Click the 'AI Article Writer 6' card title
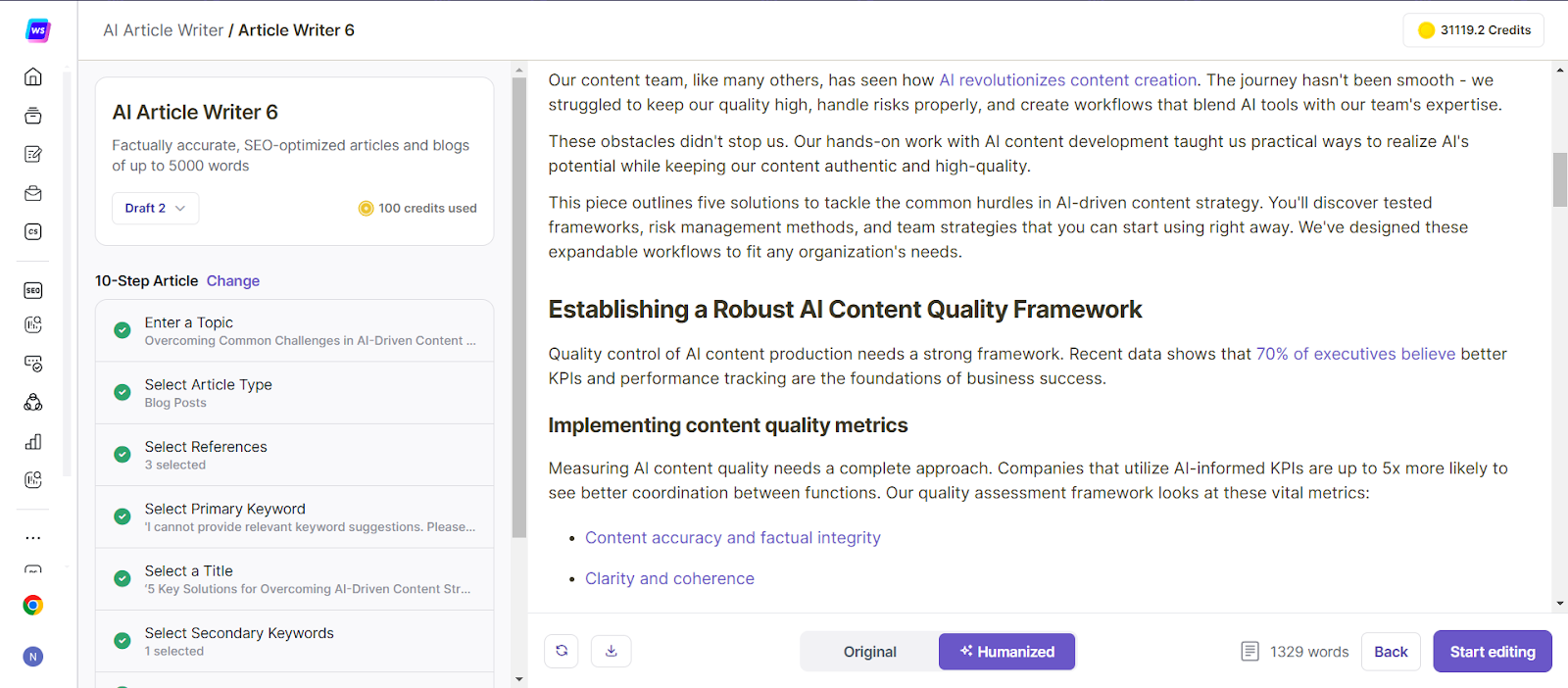Screen dimensions: 1568x688 [195, 113]
